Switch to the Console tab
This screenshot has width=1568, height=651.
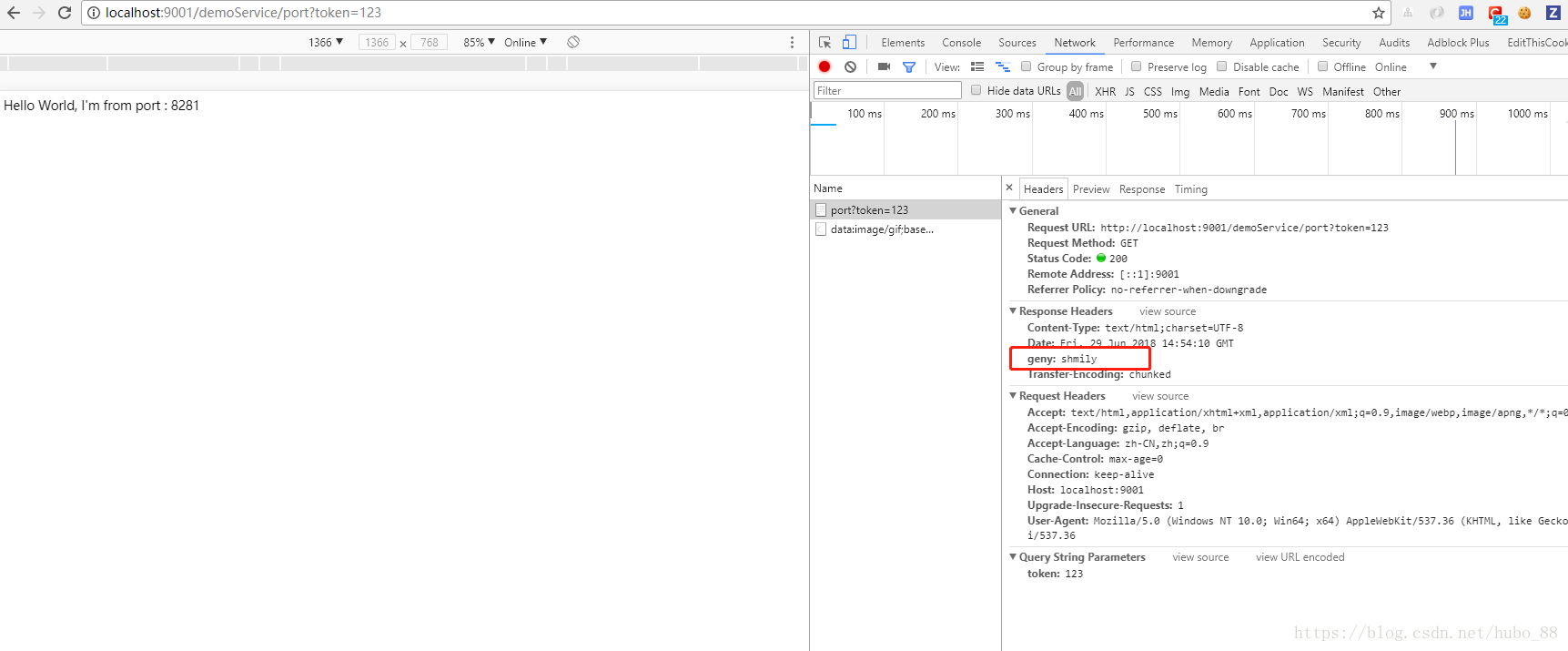point(961,43)
